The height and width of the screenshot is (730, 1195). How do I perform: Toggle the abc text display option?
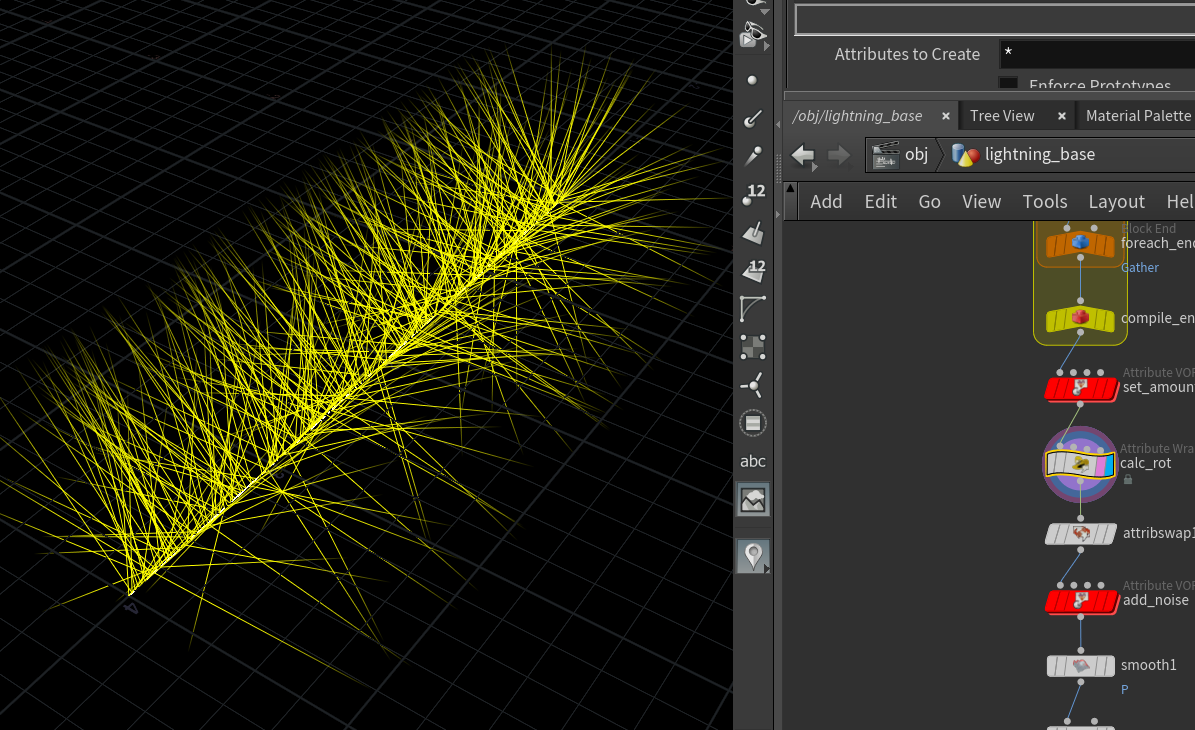click(x=752, y=461)
